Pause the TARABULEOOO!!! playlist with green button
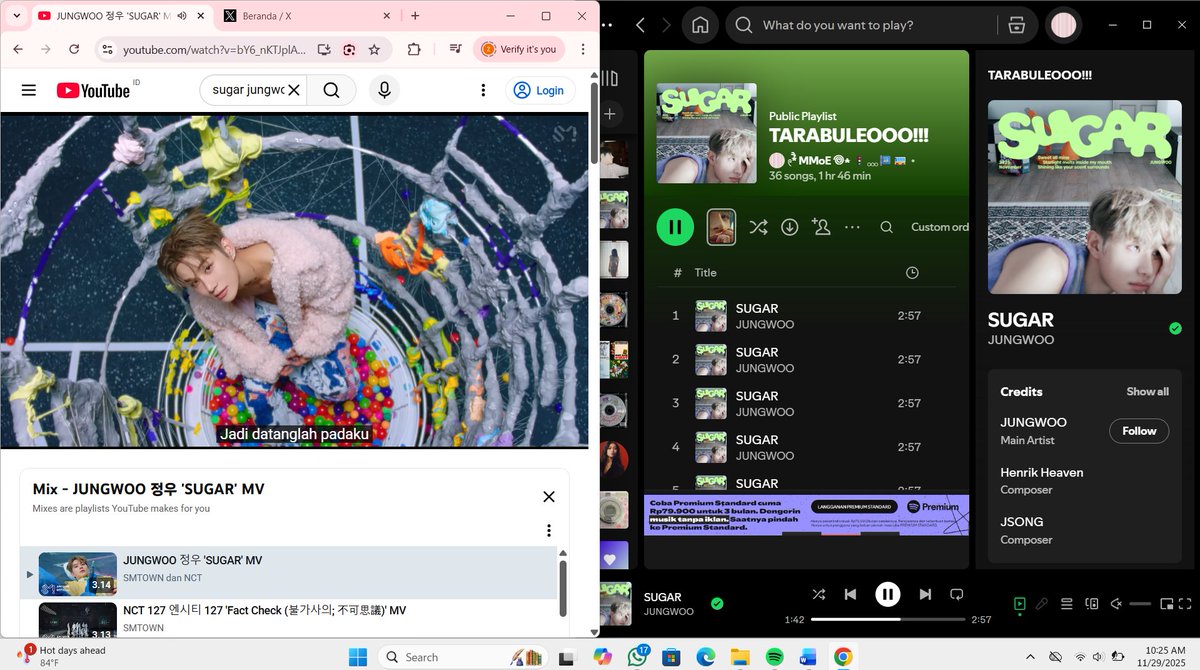 (x=675, y=227)
